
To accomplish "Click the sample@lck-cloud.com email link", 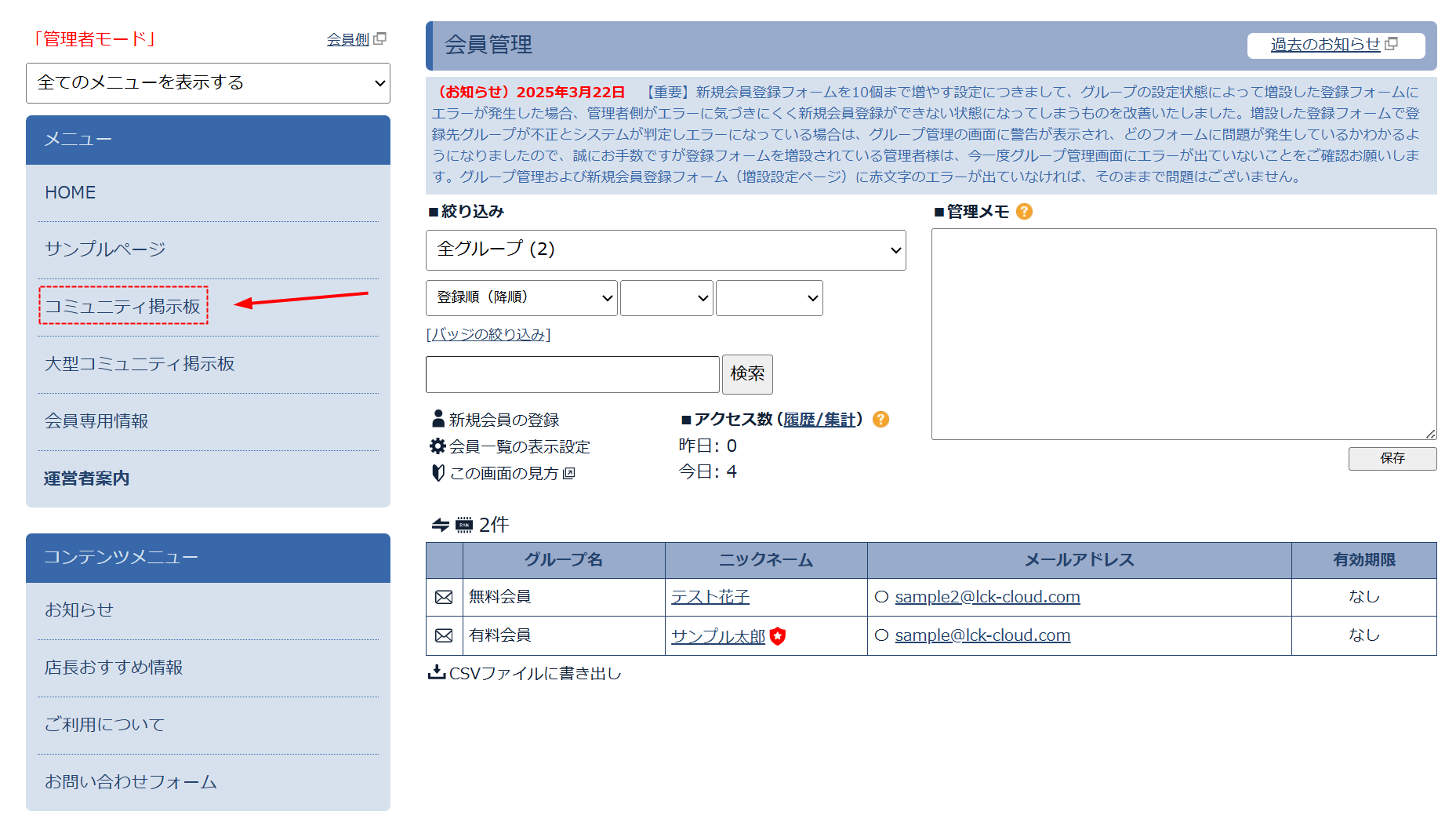I will [x=982, y=635].
